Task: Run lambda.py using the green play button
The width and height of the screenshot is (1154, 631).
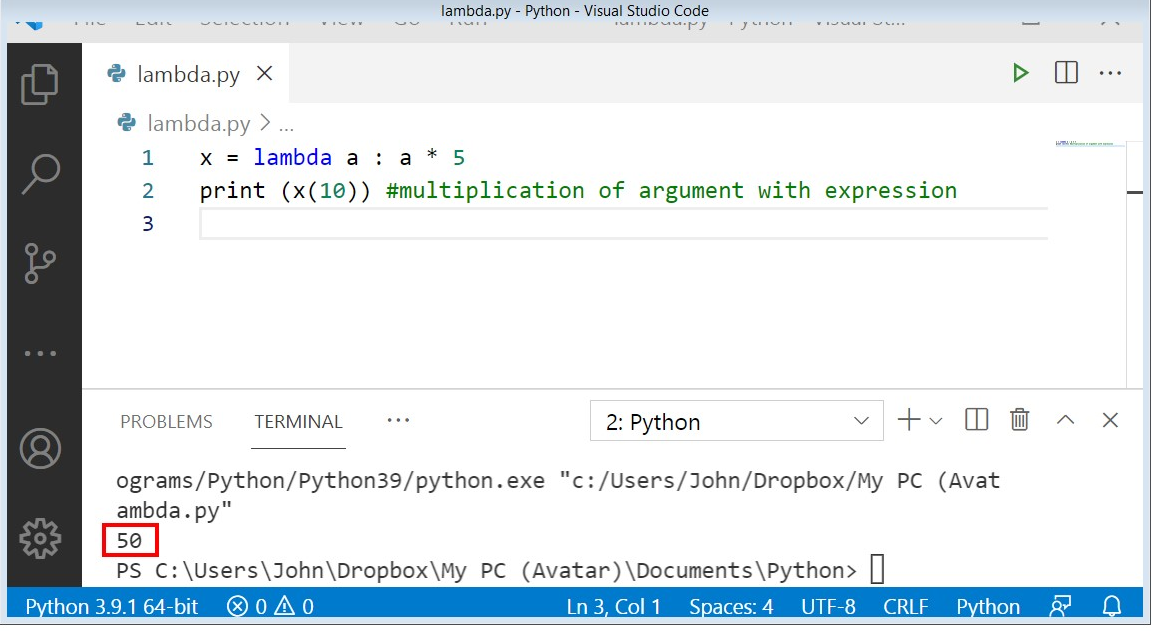Action: 1020,72
